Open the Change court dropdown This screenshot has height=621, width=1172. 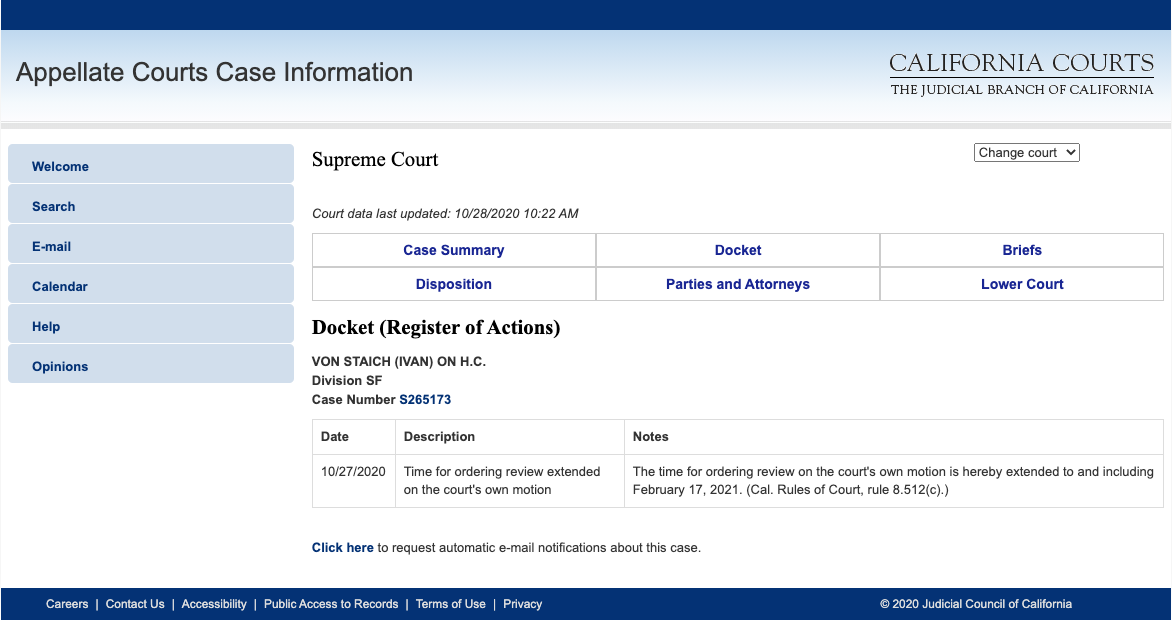(x=1026, y=153)
